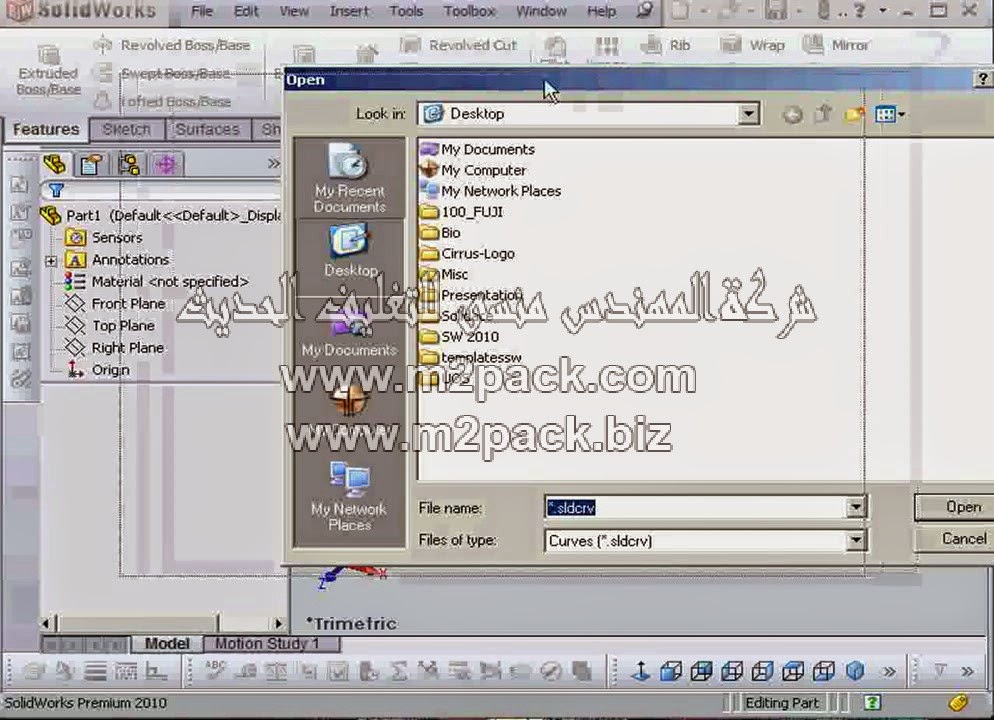Click the status bar help icon
This screenshot has height=720, width=994.
point(872,702)
